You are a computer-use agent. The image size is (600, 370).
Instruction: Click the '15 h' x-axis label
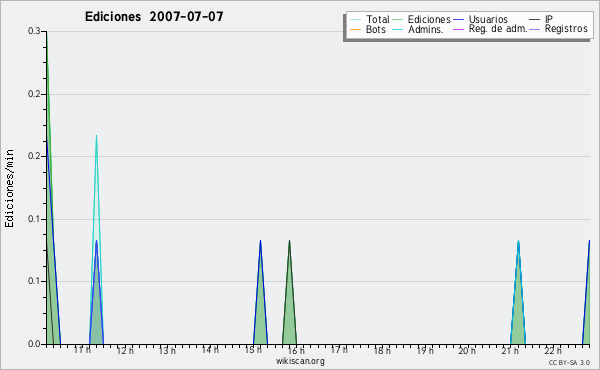click(x=253, y=350)
